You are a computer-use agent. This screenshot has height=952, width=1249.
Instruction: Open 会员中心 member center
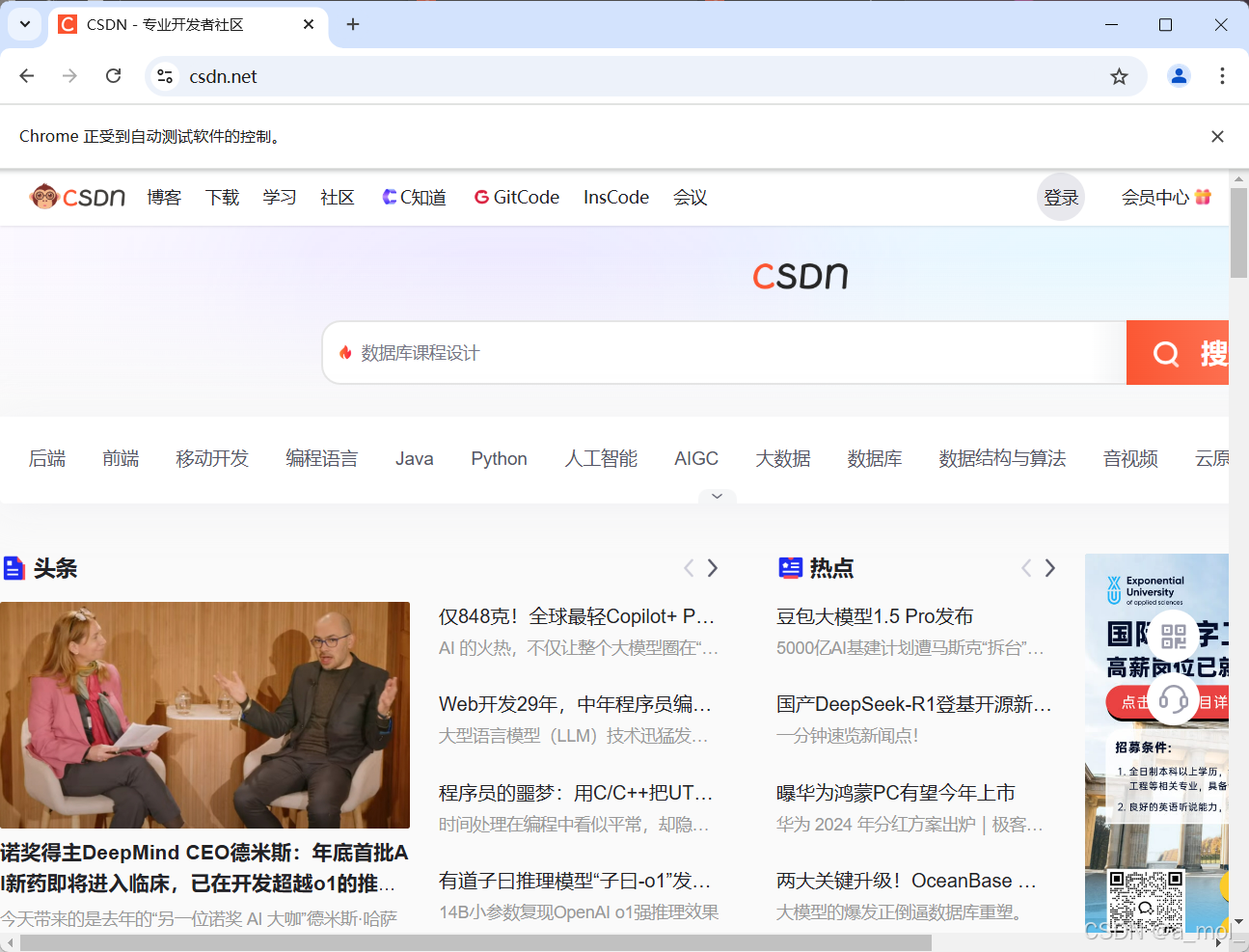[1154, 197]
